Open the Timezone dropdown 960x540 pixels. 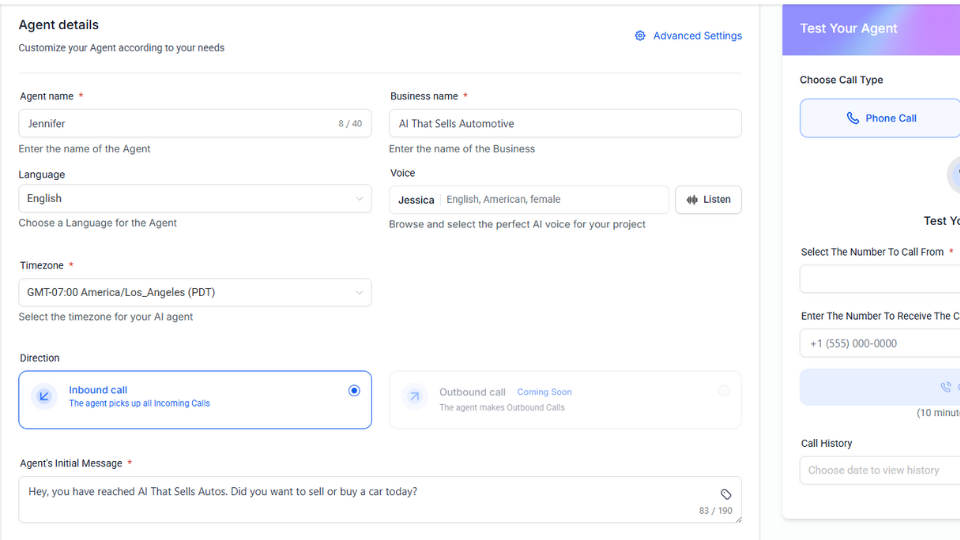point(195,292)
